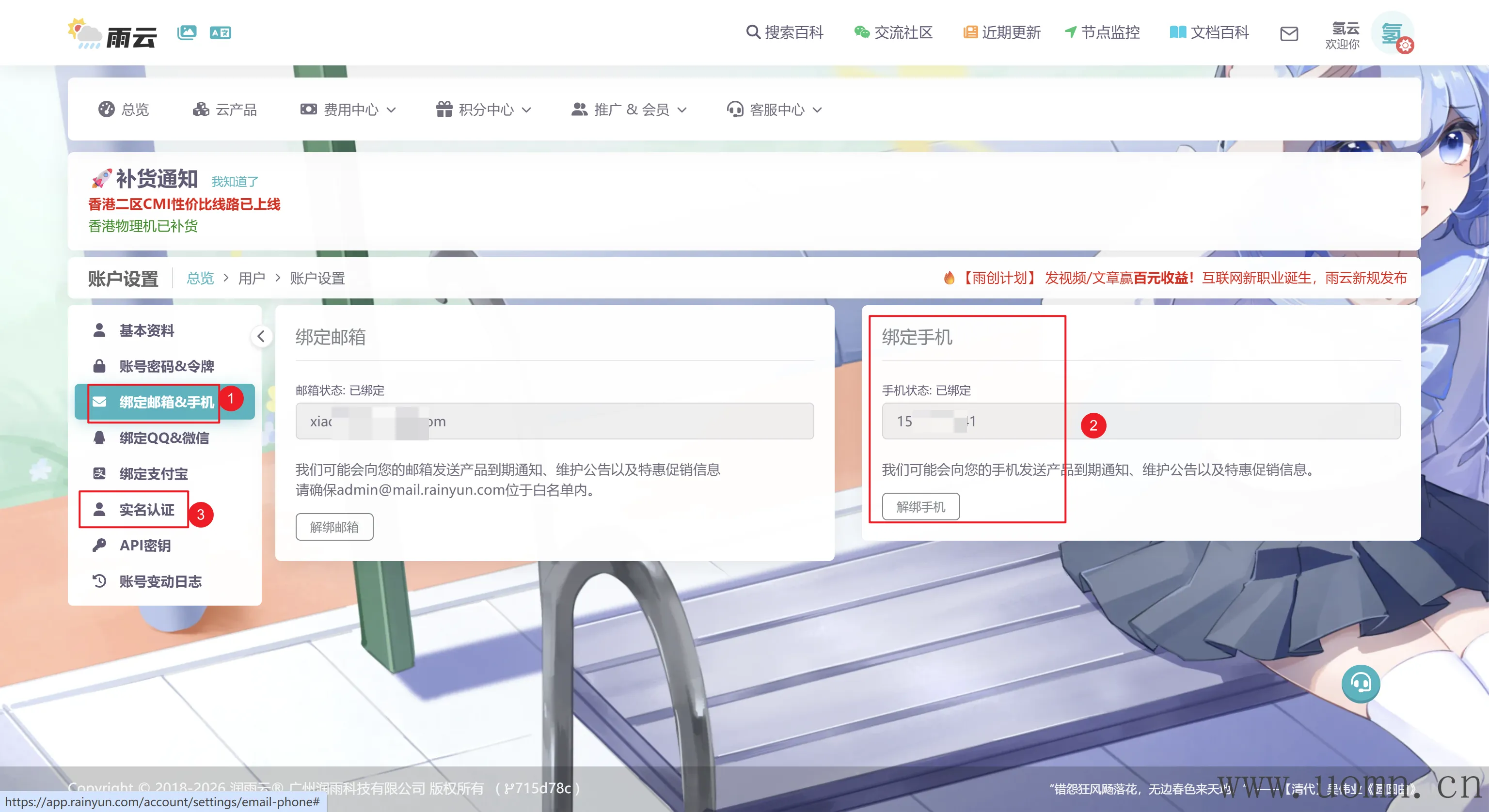Screen dimensions: 1489x812
Task: Click the 雨云 logo
Action: [x=113, y=33]
